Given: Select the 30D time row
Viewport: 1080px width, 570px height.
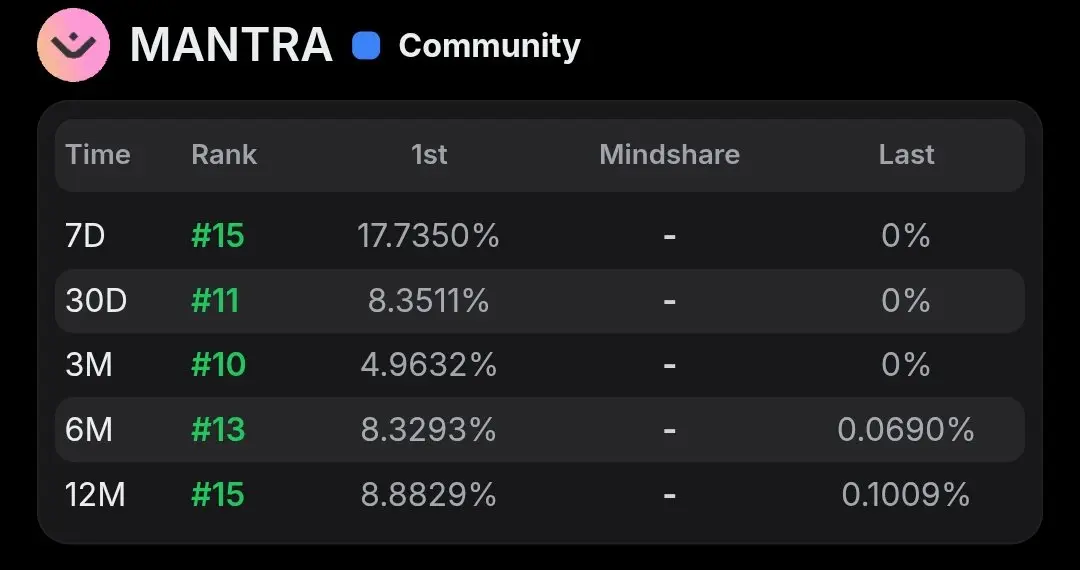Looking at the screenshot, I should pyautogui.click(x=540, y=301).
